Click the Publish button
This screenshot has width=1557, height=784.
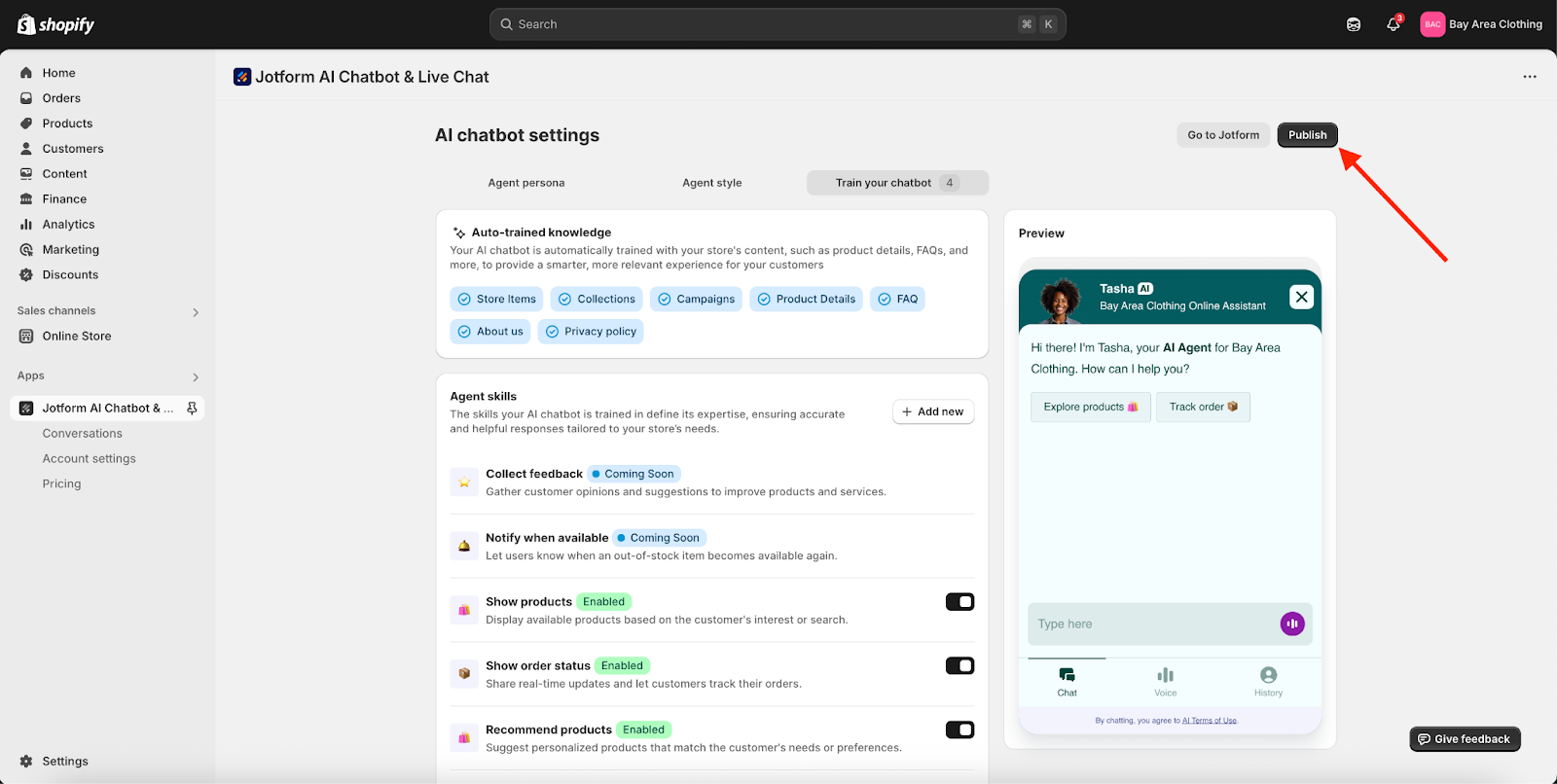(x=1308, y=135)
